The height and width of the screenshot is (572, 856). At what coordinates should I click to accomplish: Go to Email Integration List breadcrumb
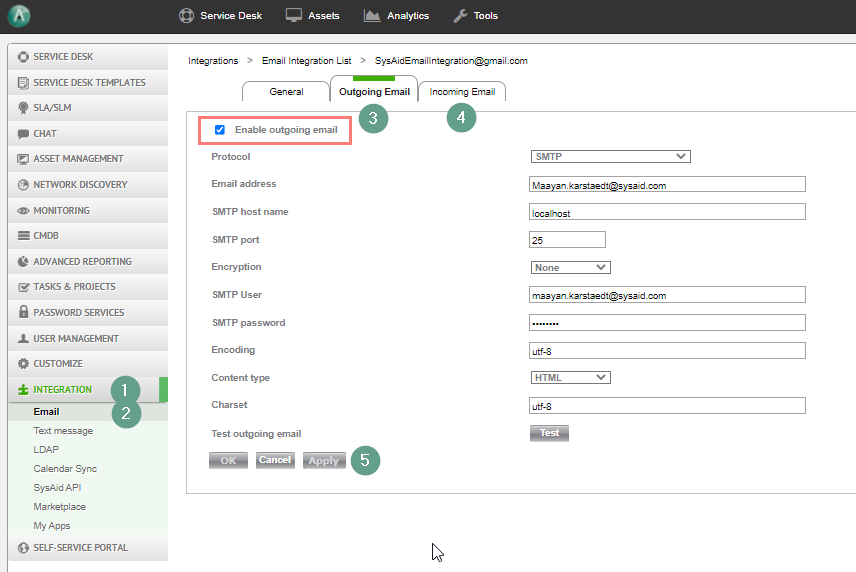(x=306, y=61)
